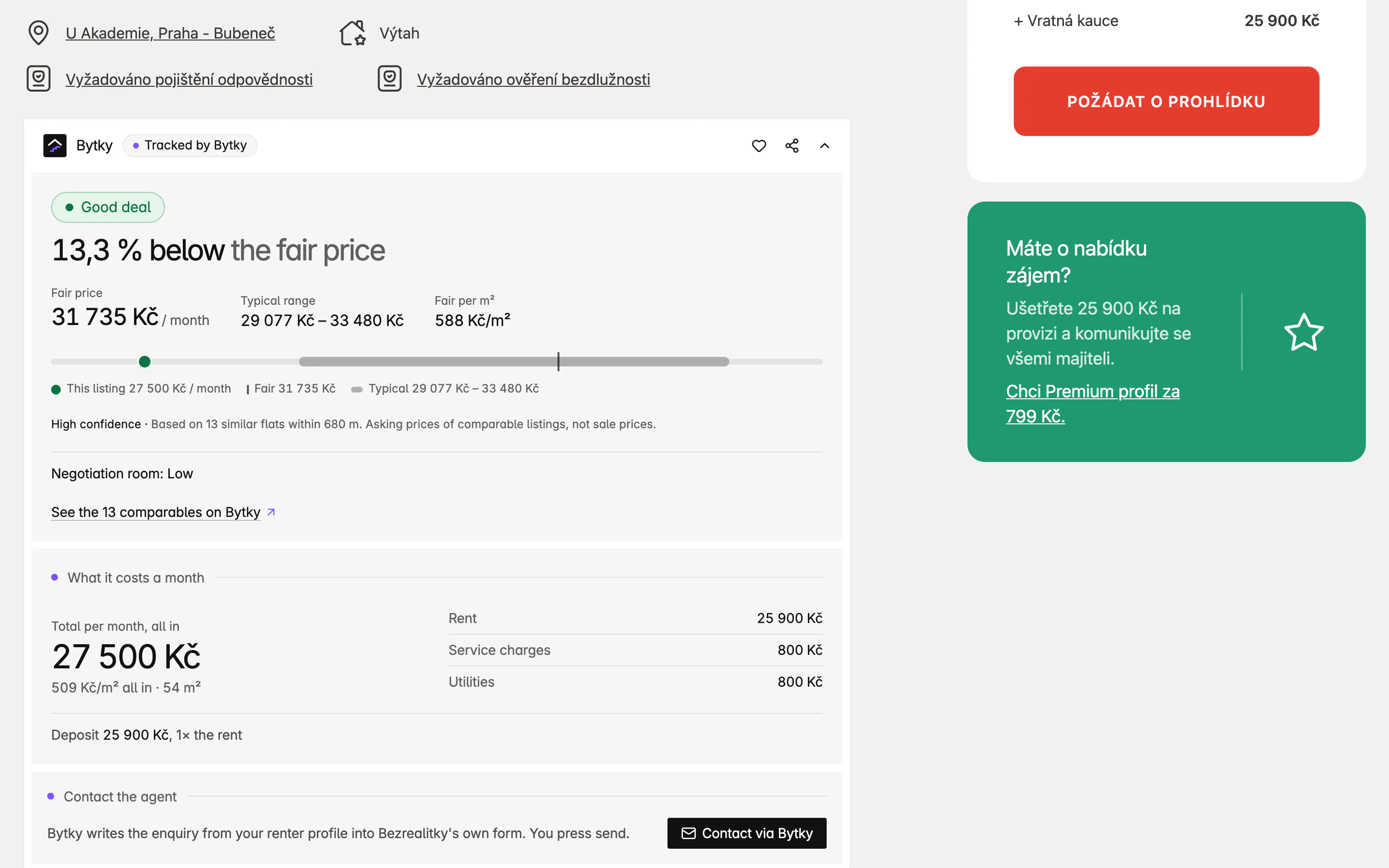The image size is (1389, 868).
Task: Click the Vratná kauce amount 25 900 Kč
Action: pos(1281,21)
